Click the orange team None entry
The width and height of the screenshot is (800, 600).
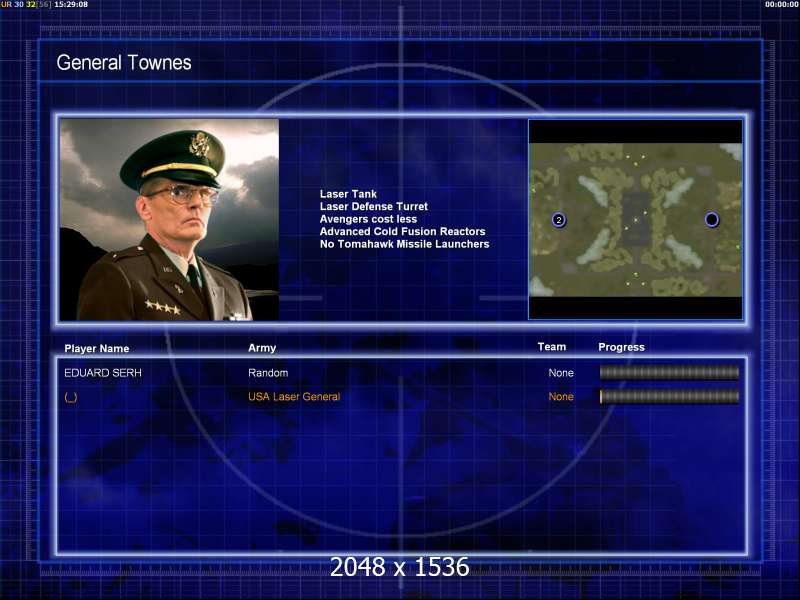pos(561,396)
